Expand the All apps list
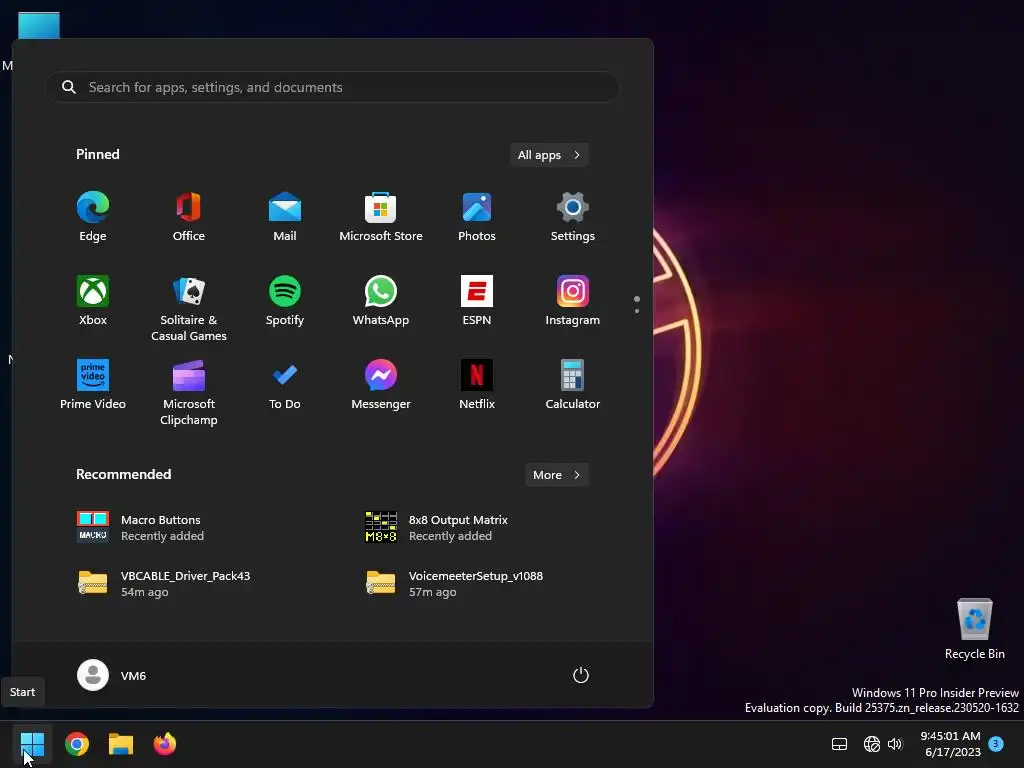Image resolution: width=1024 pixels, height=768 pixels. pos(549,155)
